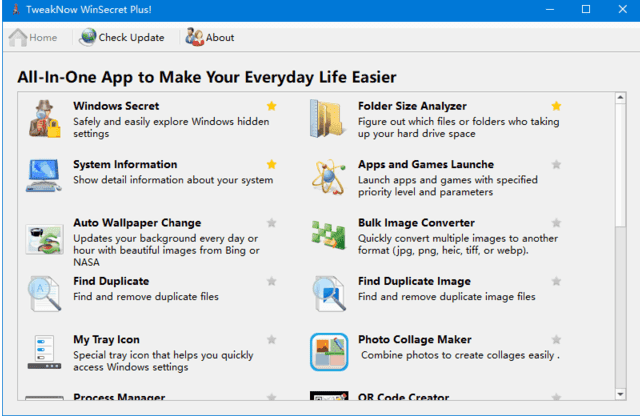Viewport: 640px width, 419px height.
Task: Favorite Auto Wallpaper Change with its star
Action: 271,223
